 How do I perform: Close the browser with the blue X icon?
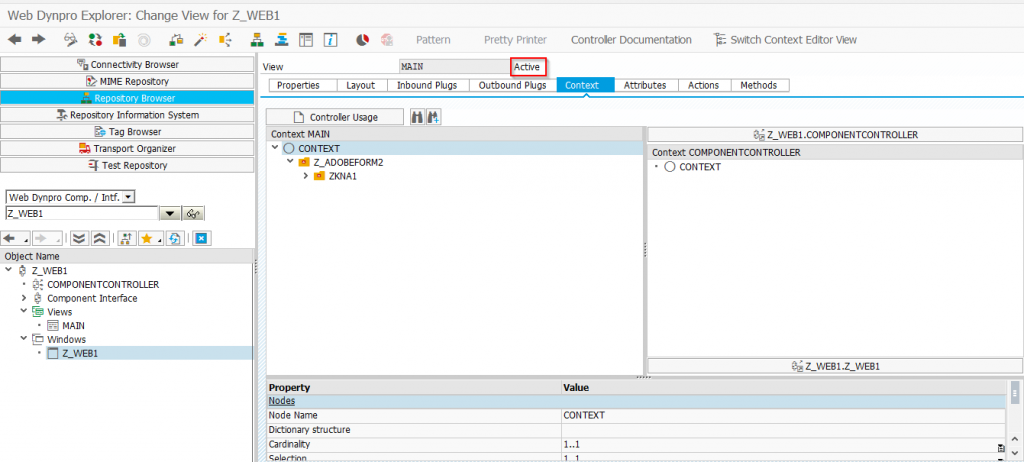201,239
